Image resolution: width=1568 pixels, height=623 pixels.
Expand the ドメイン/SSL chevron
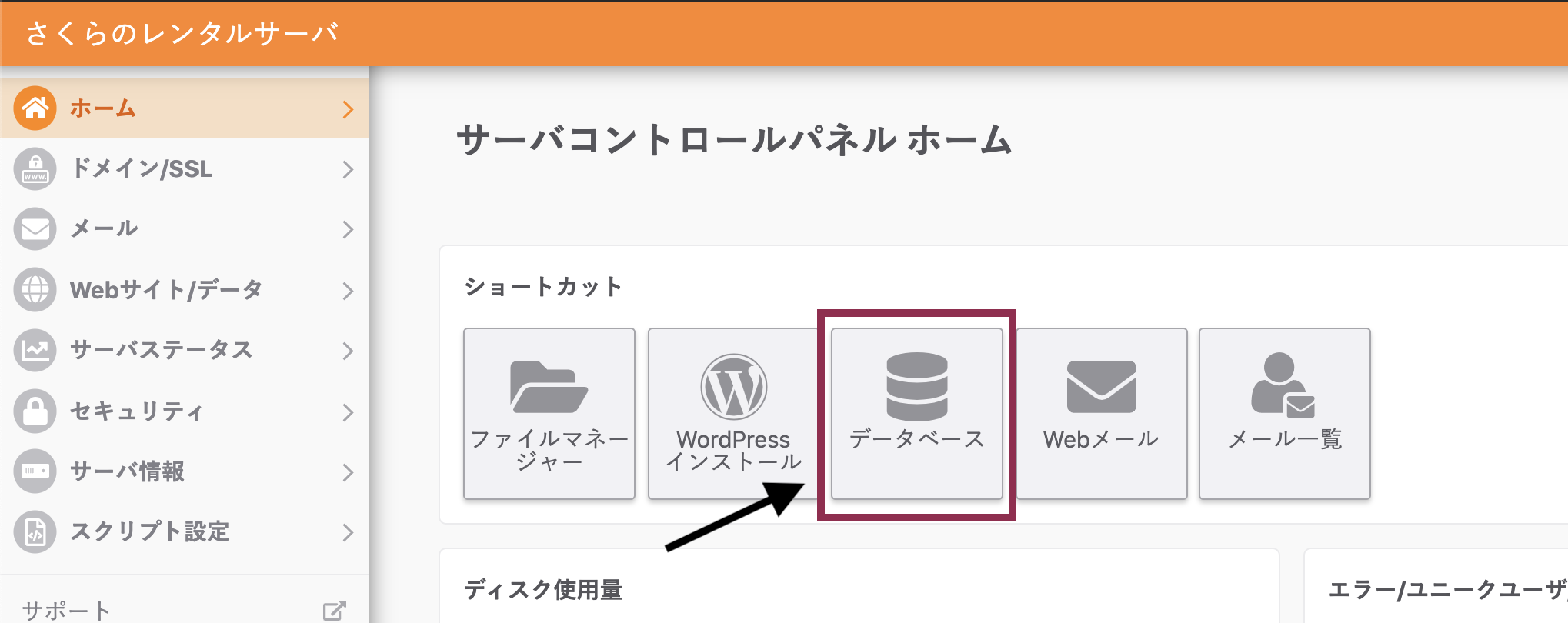coord(348,169)
